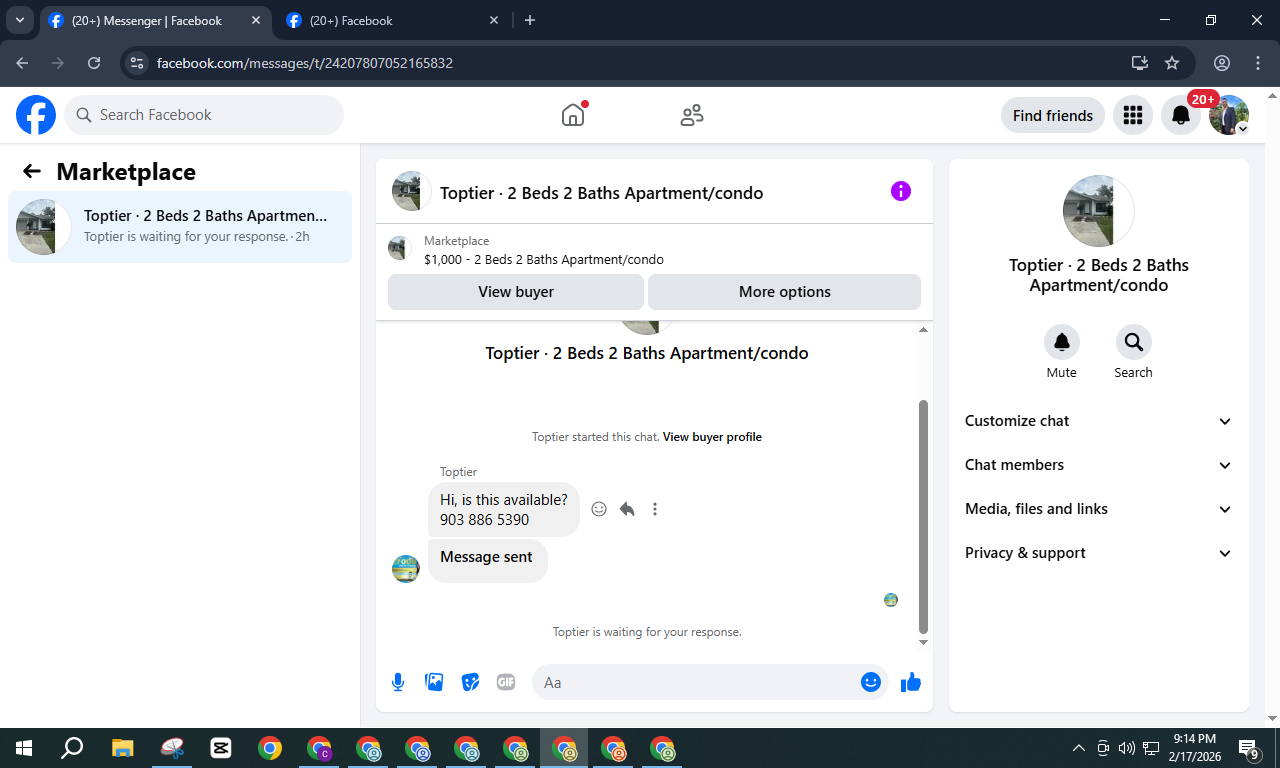Open the notifications bell icon
1280x768 pixels.
point(1181,115)
